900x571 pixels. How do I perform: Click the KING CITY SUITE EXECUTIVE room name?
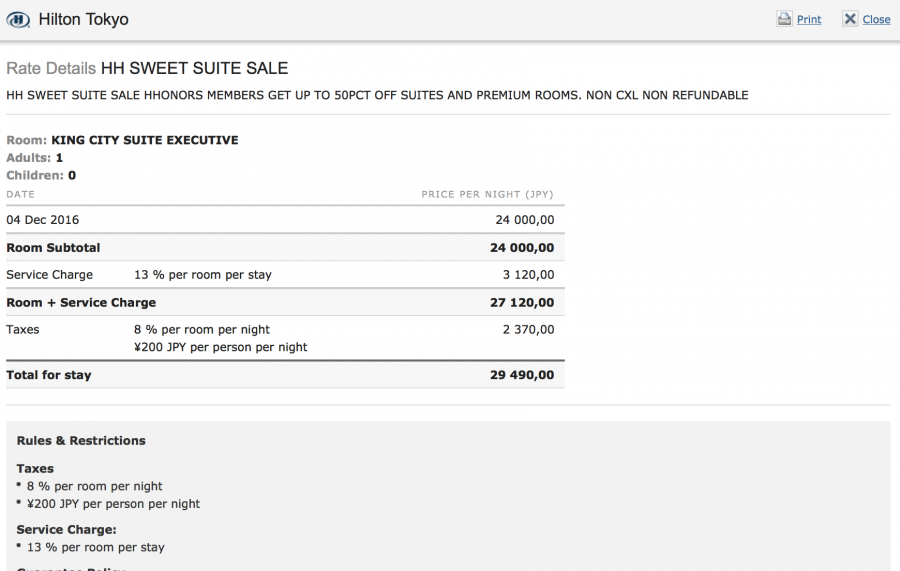144,140
